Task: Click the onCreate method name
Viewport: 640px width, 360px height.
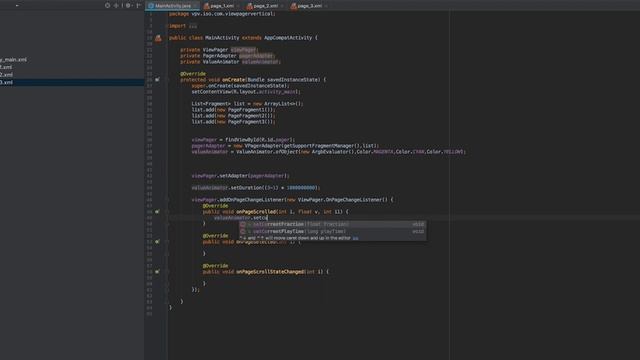Action: [x=233, y=80]
